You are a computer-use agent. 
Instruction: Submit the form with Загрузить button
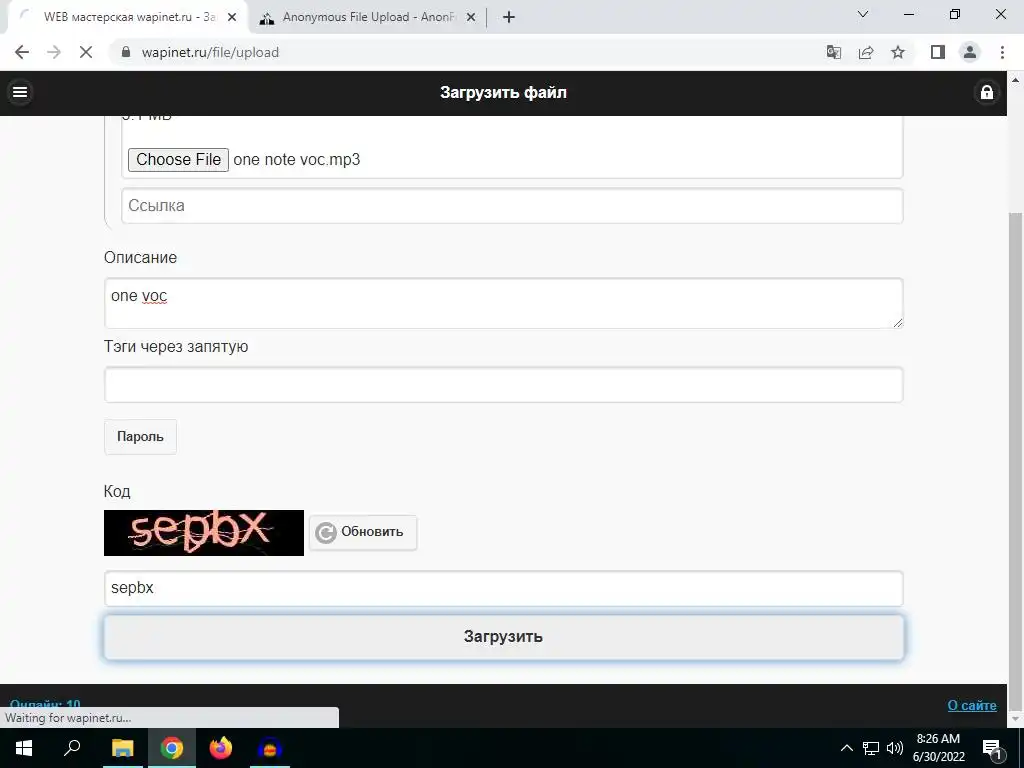click(x=504, y=637)
